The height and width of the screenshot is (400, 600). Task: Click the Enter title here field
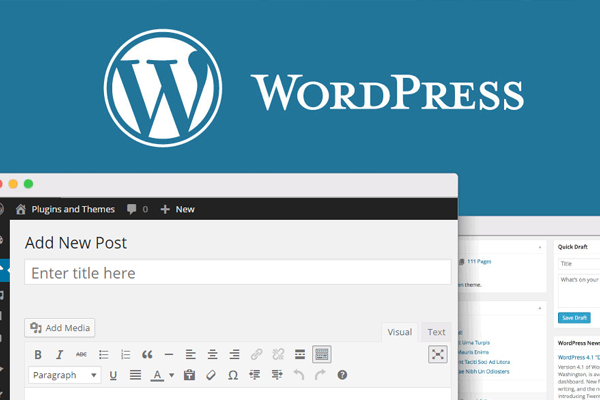[238, 273]
